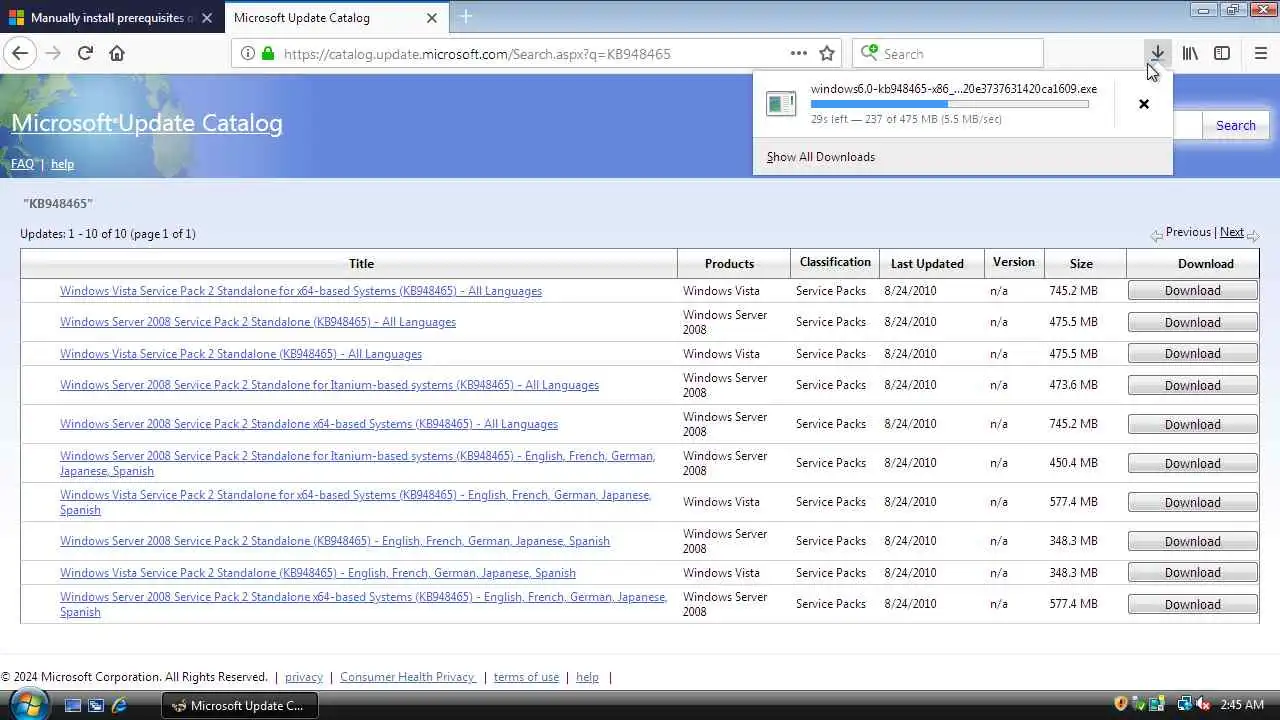Open Server 2008 SP2 x64 All Languages link
1280x720 pixels.
(x=309, y=424)
